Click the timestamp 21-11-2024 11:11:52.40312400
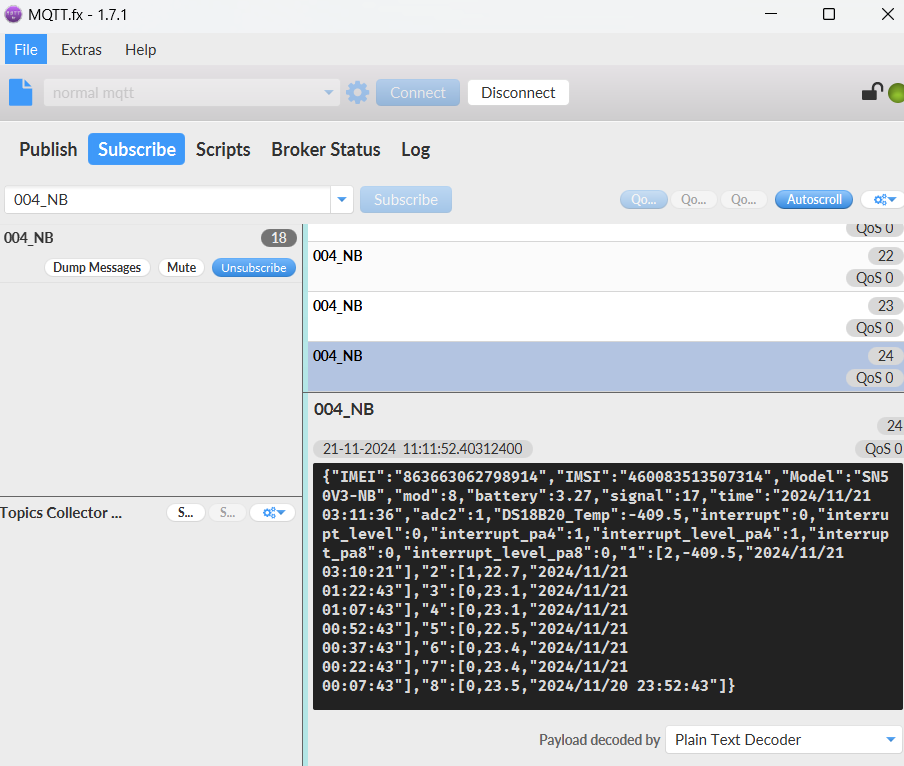The height and width of the screenshot is (766, 904). click(423, 449)
